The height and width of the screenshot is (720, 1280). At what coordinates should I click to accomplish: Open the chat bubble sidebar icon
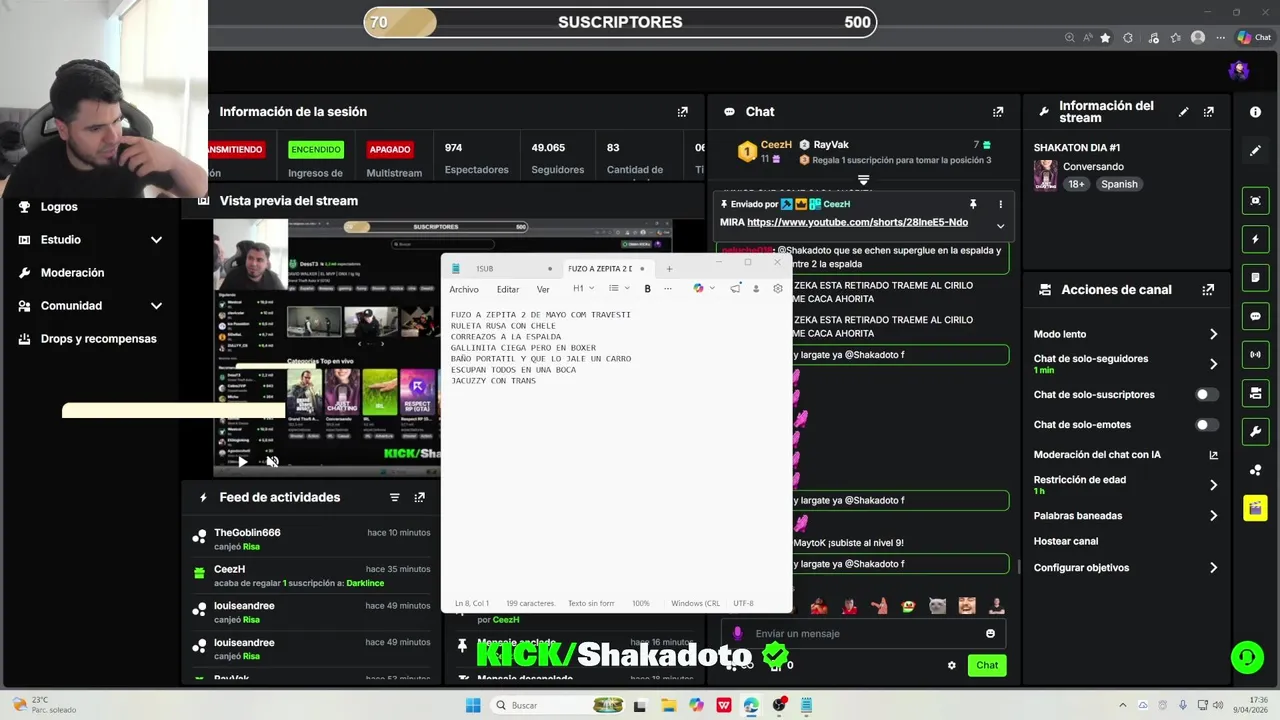1255,317
